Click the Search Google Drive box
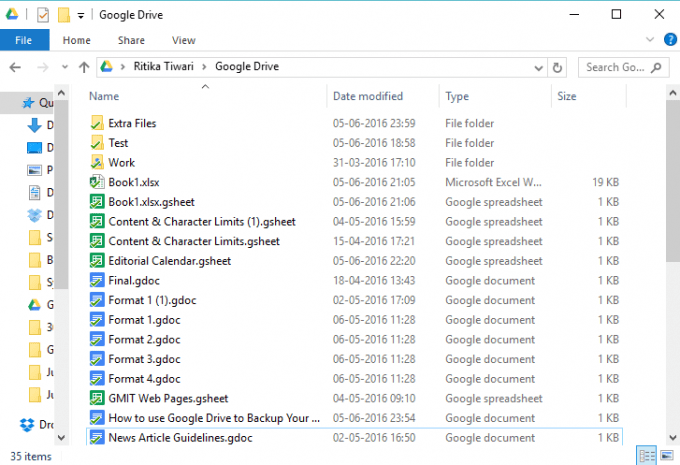This screenshot has width=680, height=465. click(624, 68)
